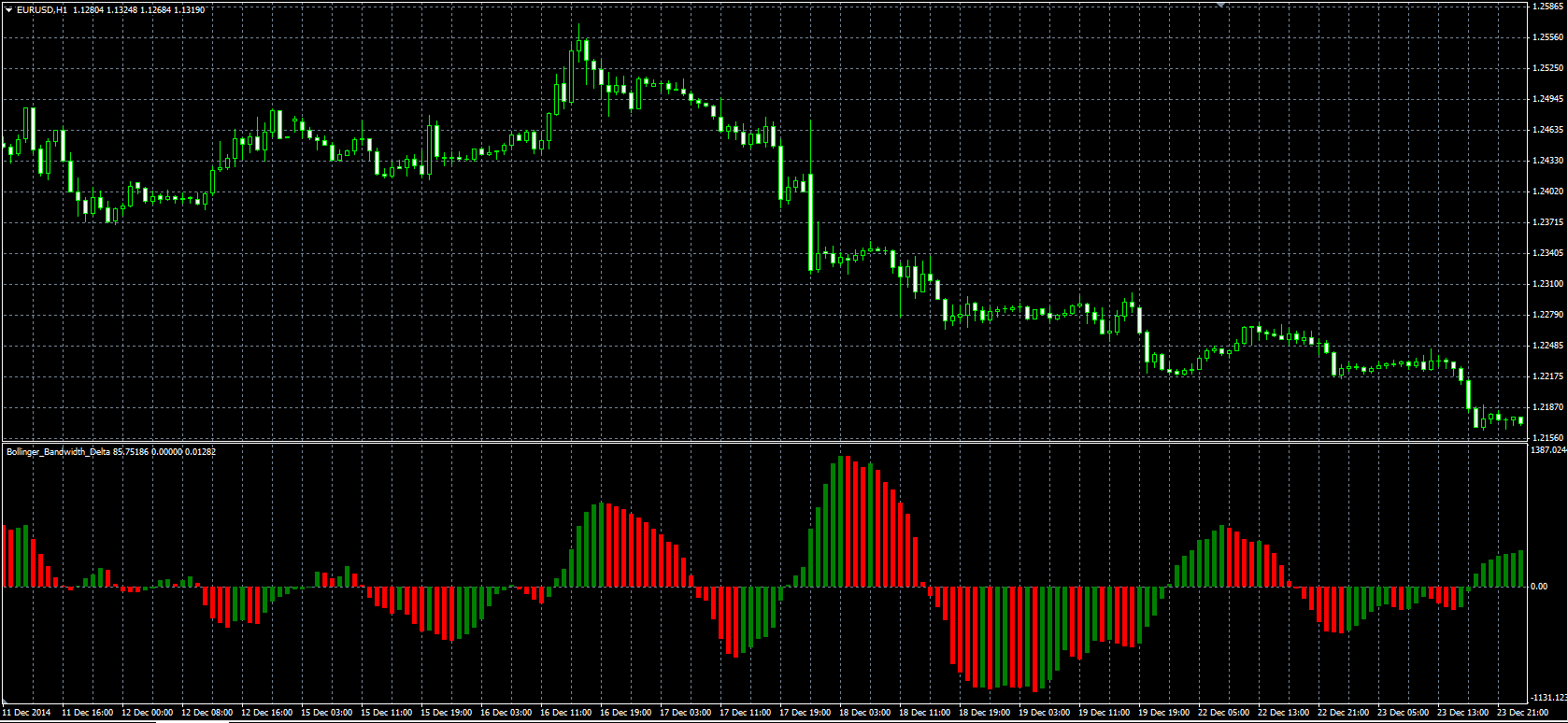
Task: Click the 15 Dec 19:00 time label
Action: tap(447, 713)
